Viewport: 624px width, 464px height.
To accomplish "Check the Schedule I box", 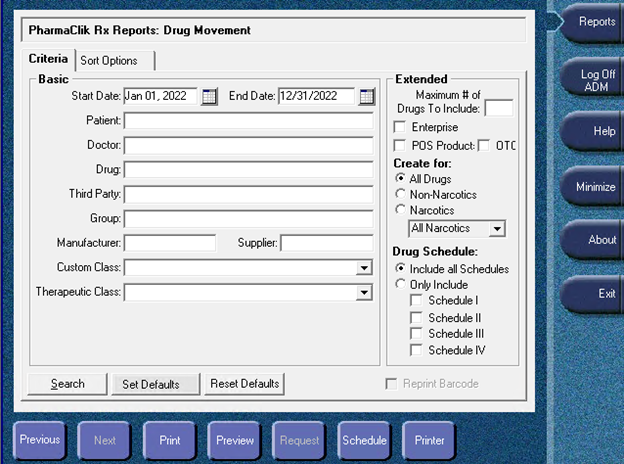I will 416,300.
